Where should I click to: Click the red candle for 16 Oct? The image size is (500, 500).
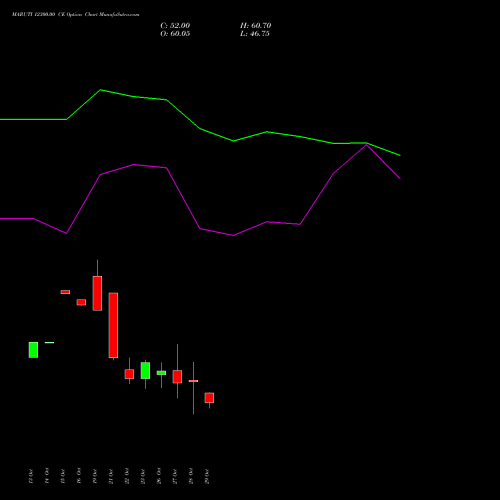tap(81, 302)
